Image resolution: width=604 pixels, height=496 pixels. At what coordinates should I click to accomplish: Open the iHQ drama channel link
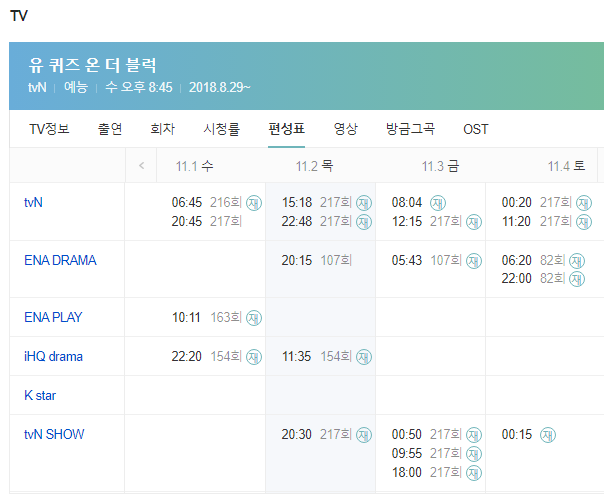(x=53, y=356)
